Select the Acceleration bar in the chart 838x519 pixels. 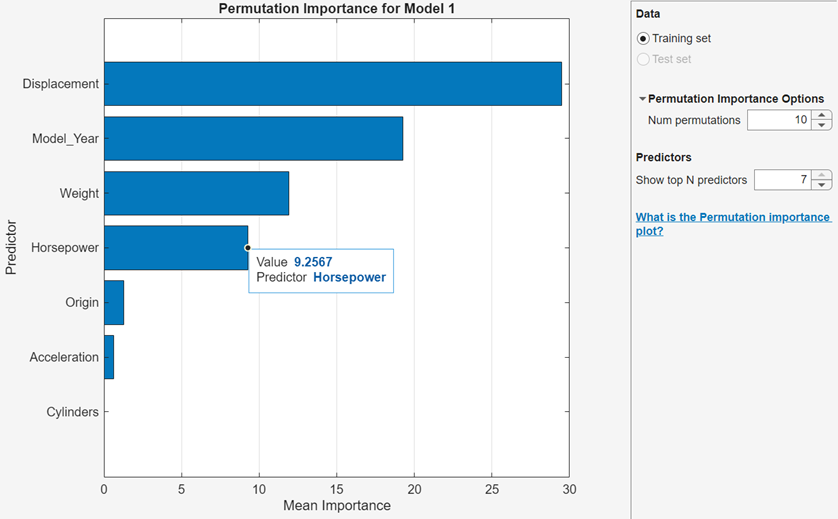coord(109,357)
